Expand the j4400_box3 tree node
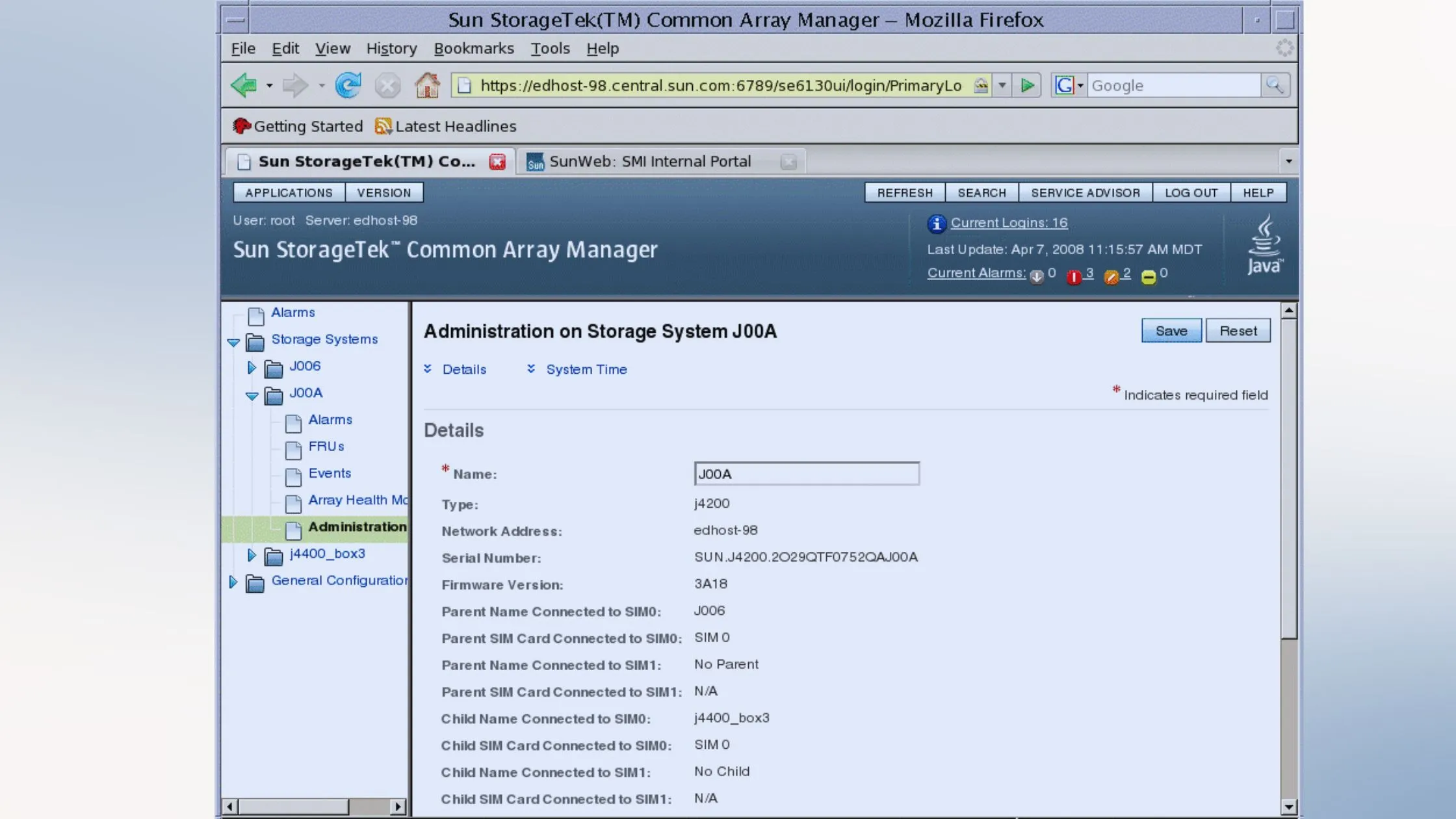Screen dimensions: 1456x819 252,555
